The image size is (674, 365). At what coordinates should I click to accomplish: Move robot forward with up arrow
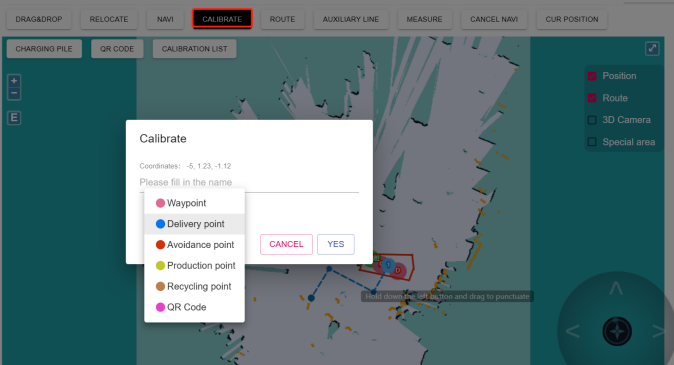(x=616, y=288)
